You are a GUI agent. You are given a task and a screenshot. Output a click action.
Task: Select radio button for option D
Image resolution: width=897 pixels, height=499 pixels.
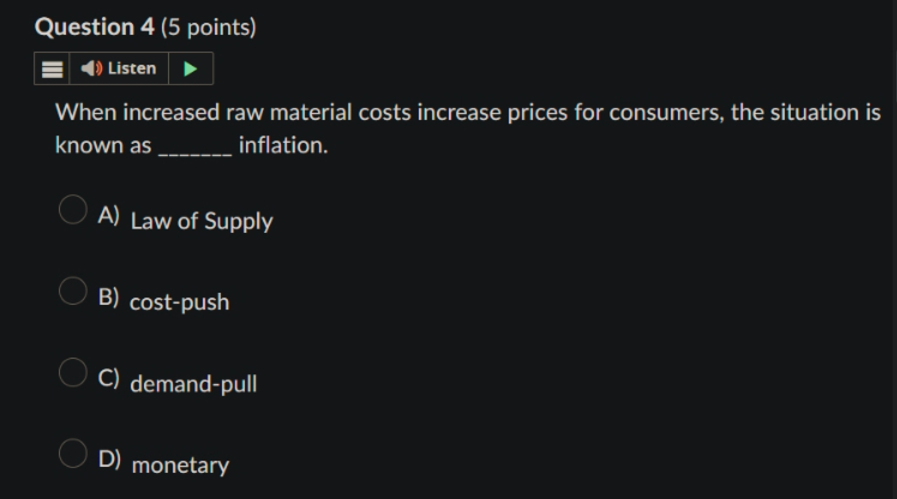pos(73,453)
